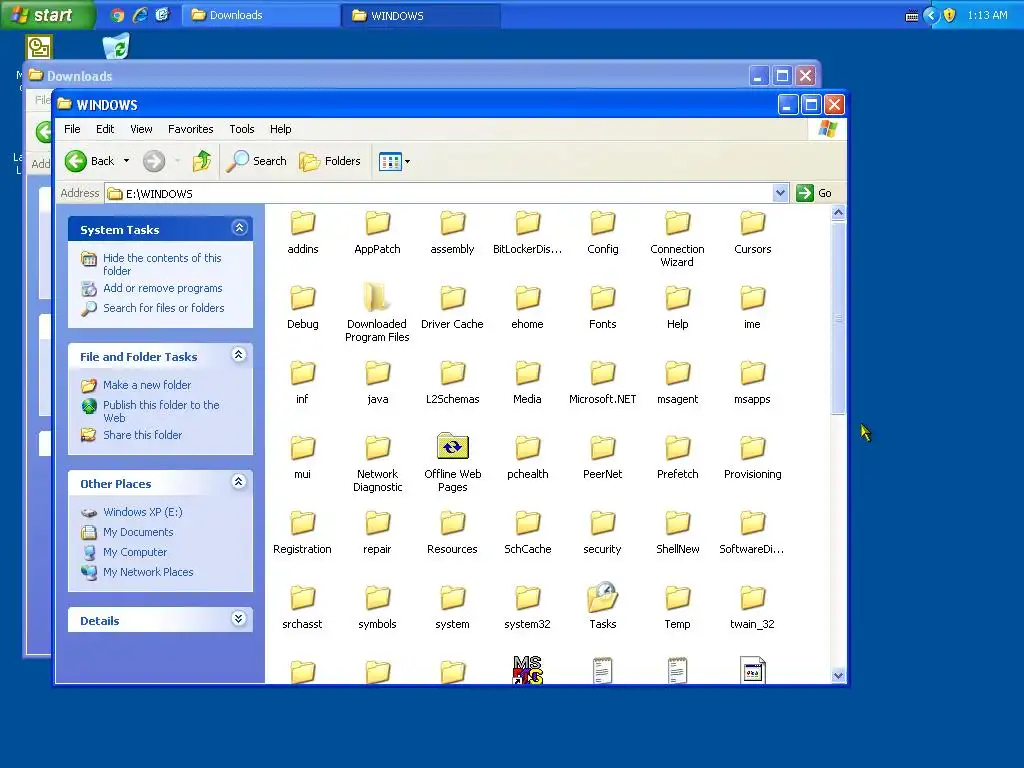Open the Favorites menu

pyautogui.click(x=190, y=129)
